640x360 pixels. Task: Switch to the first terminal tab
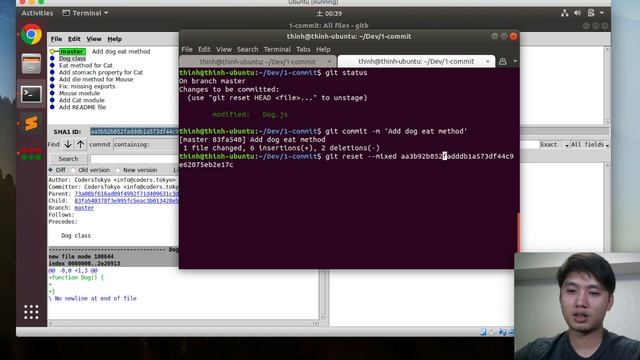tap(258, 62)
